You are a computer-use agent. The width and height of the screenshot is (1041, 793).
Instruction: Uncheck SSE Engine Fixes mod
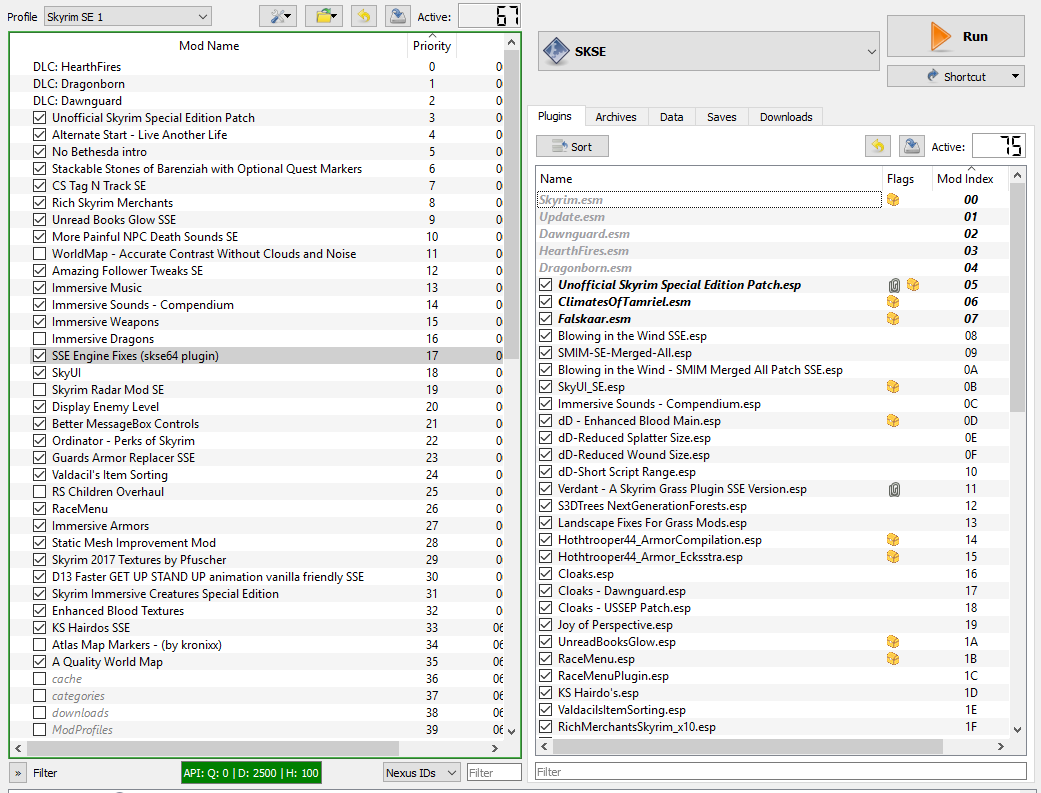click(x=40, y=355)
